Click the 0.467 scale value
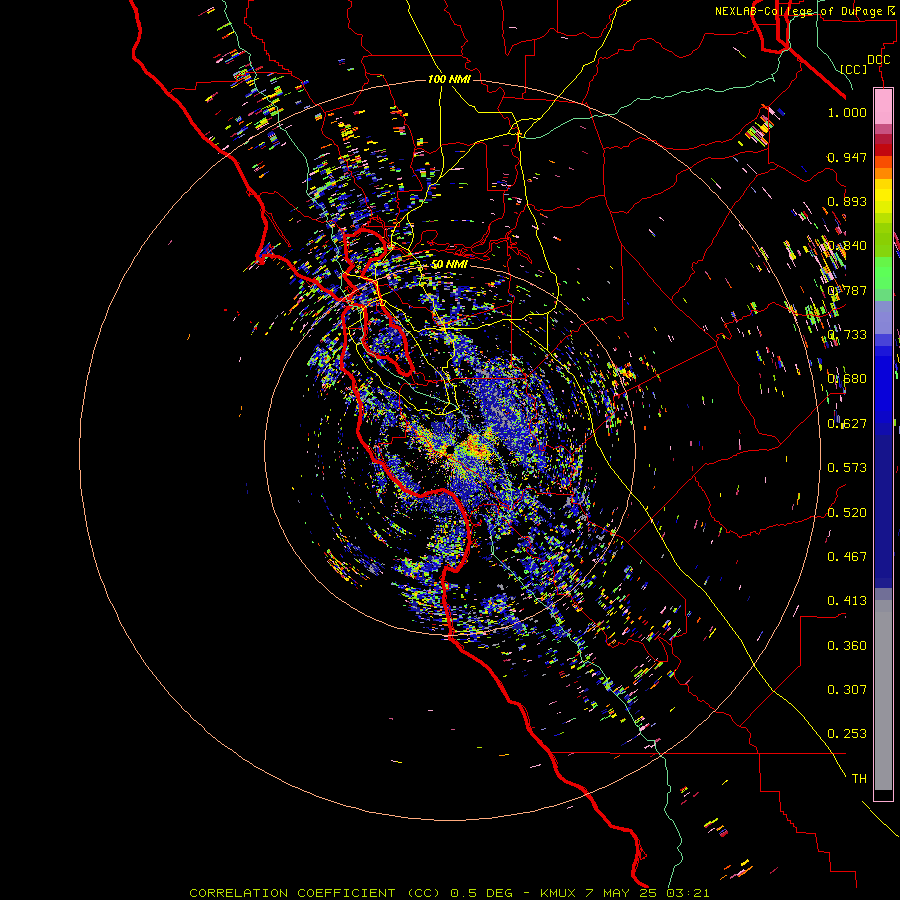The image size is (900, 900). click(847, 557)
